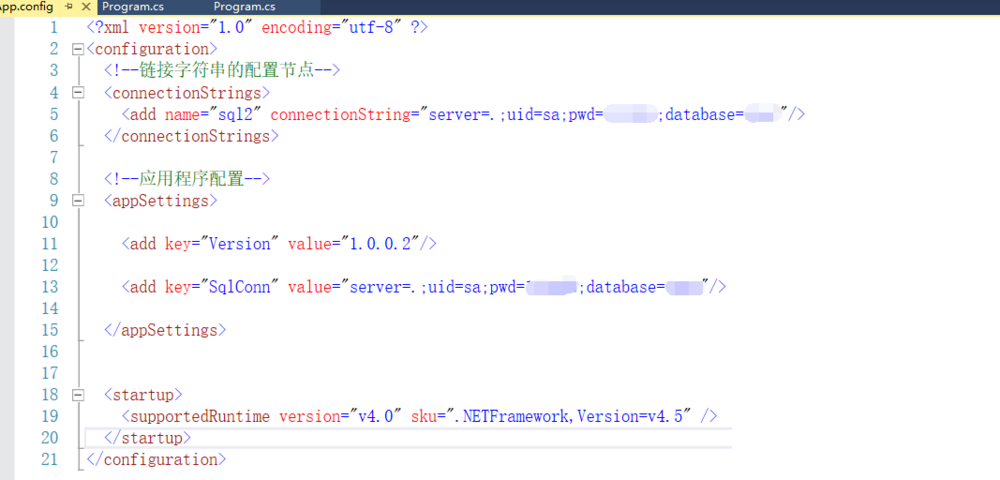Place cursor in the "1.0.0.2" version value
Screen dimensions: 1000x480
click(x=381, y=244)
